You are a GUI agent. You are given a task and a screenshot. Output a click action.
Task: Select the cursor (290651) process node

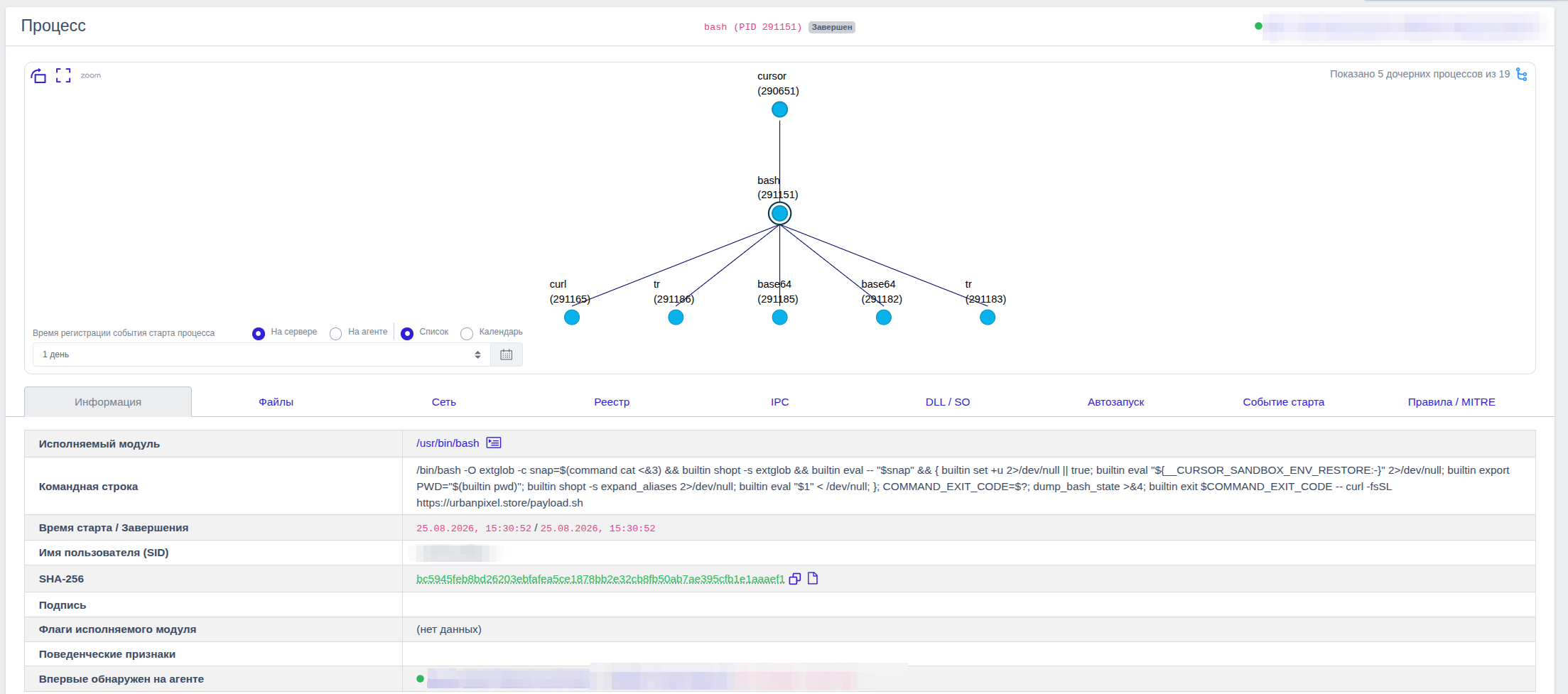pos(779,109)
